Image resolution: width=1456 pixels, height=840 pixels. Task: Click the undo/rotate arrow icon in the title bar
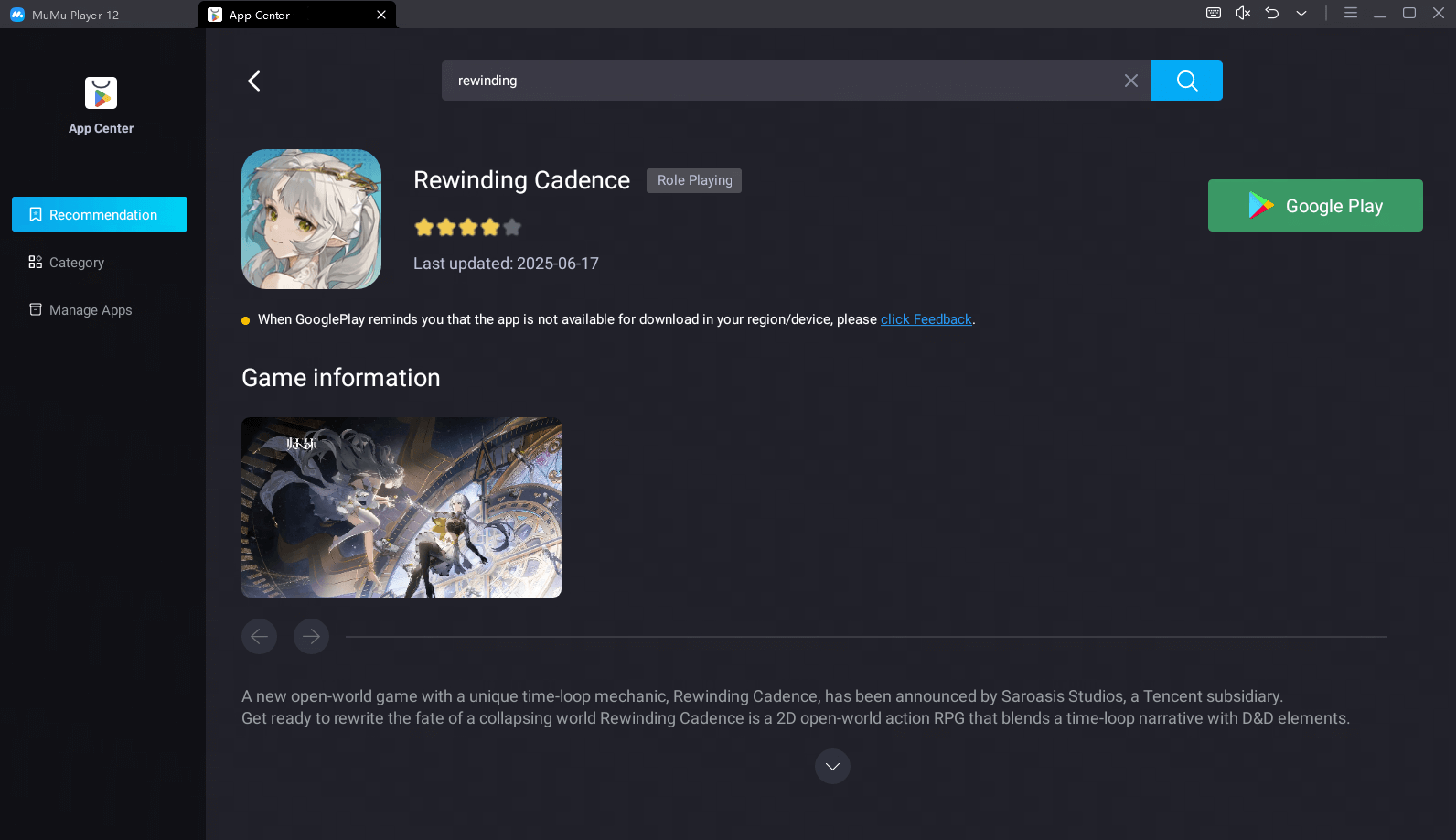[1271, 13]
